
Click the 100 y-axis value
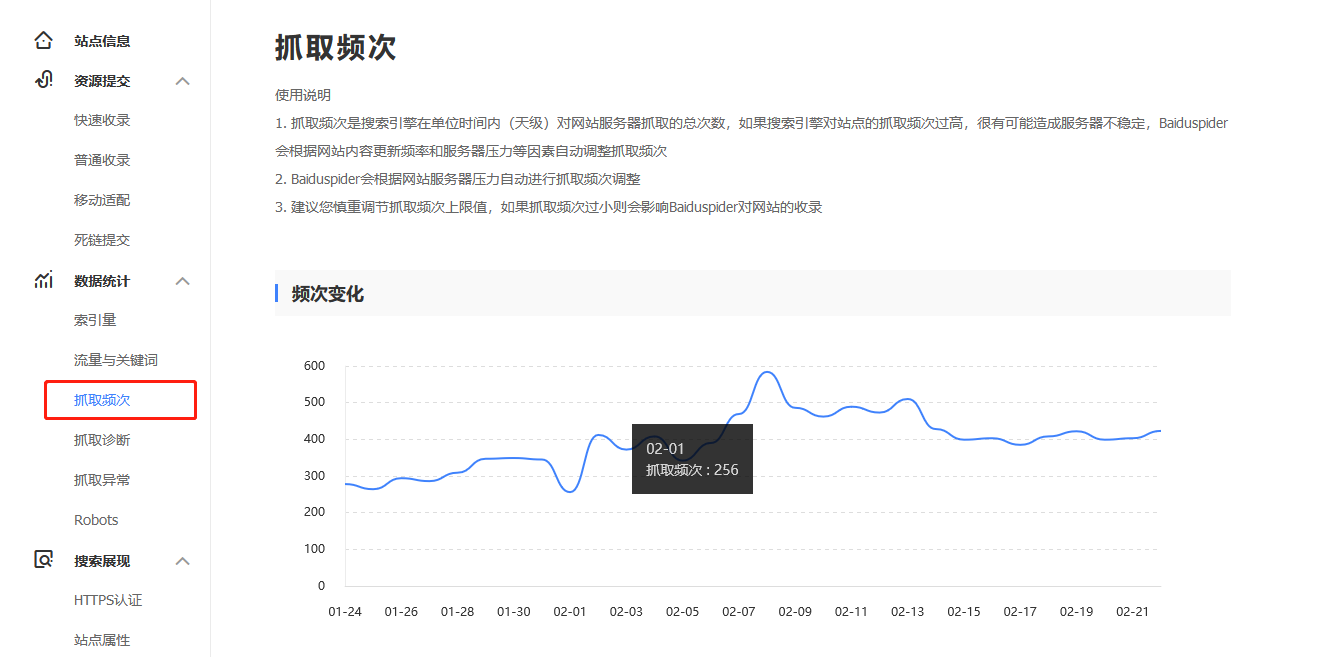315,549
